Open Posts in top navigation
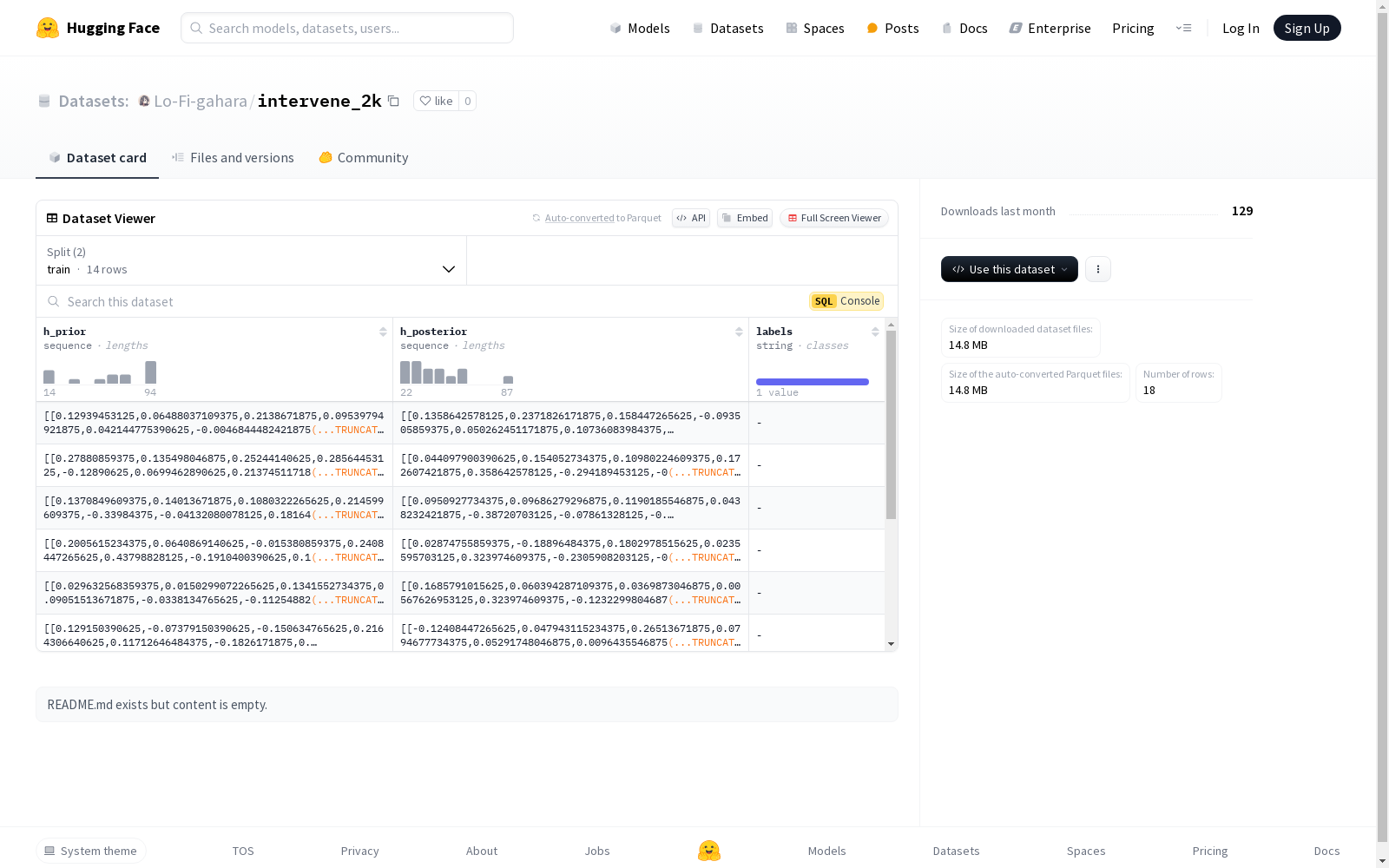1389x868 pixels. pyautogui.click(x=892, y=28)
